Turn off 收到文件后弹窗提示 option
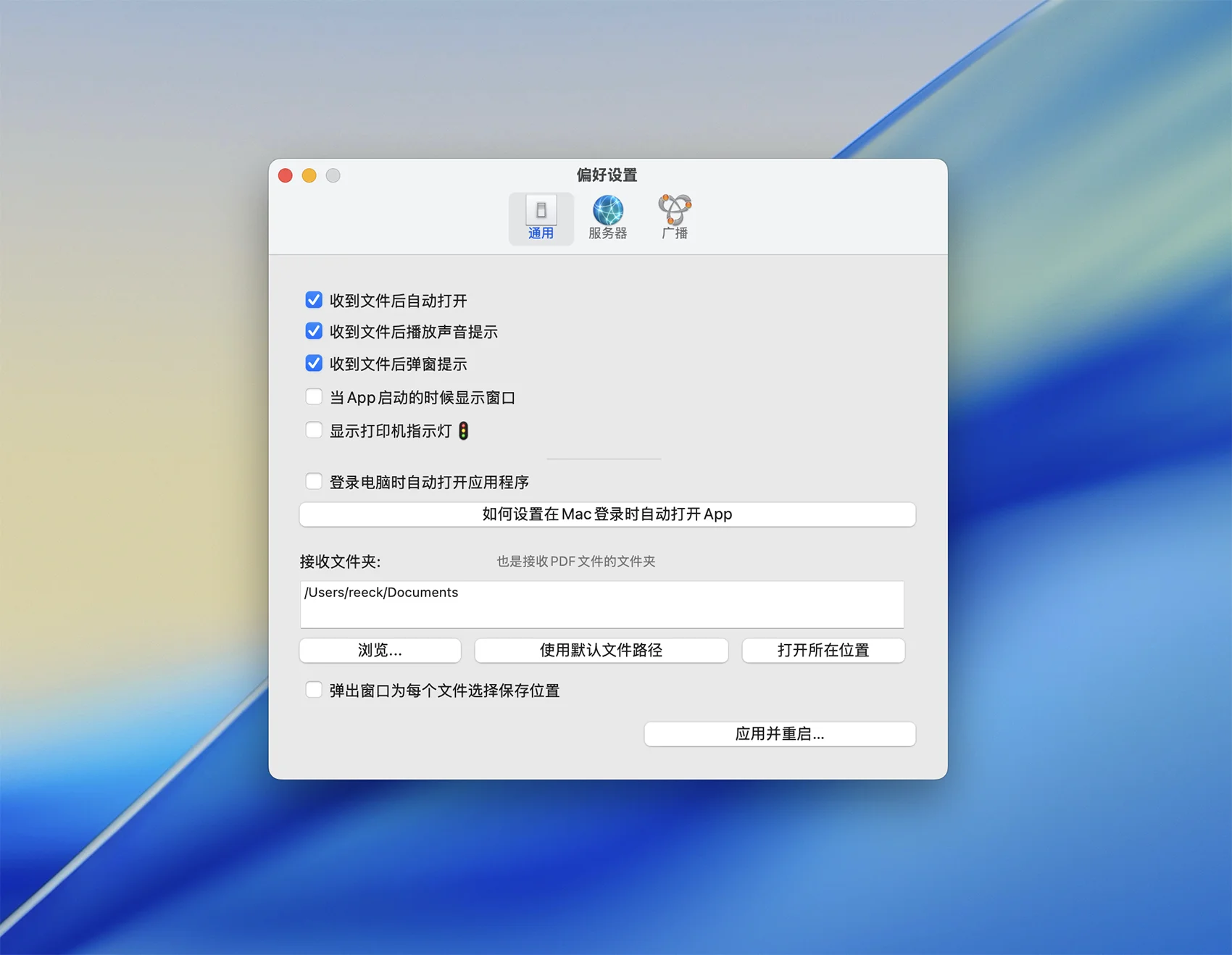Image resolution: width=1232 pixels, height=955 pixels. pos(314,363)
